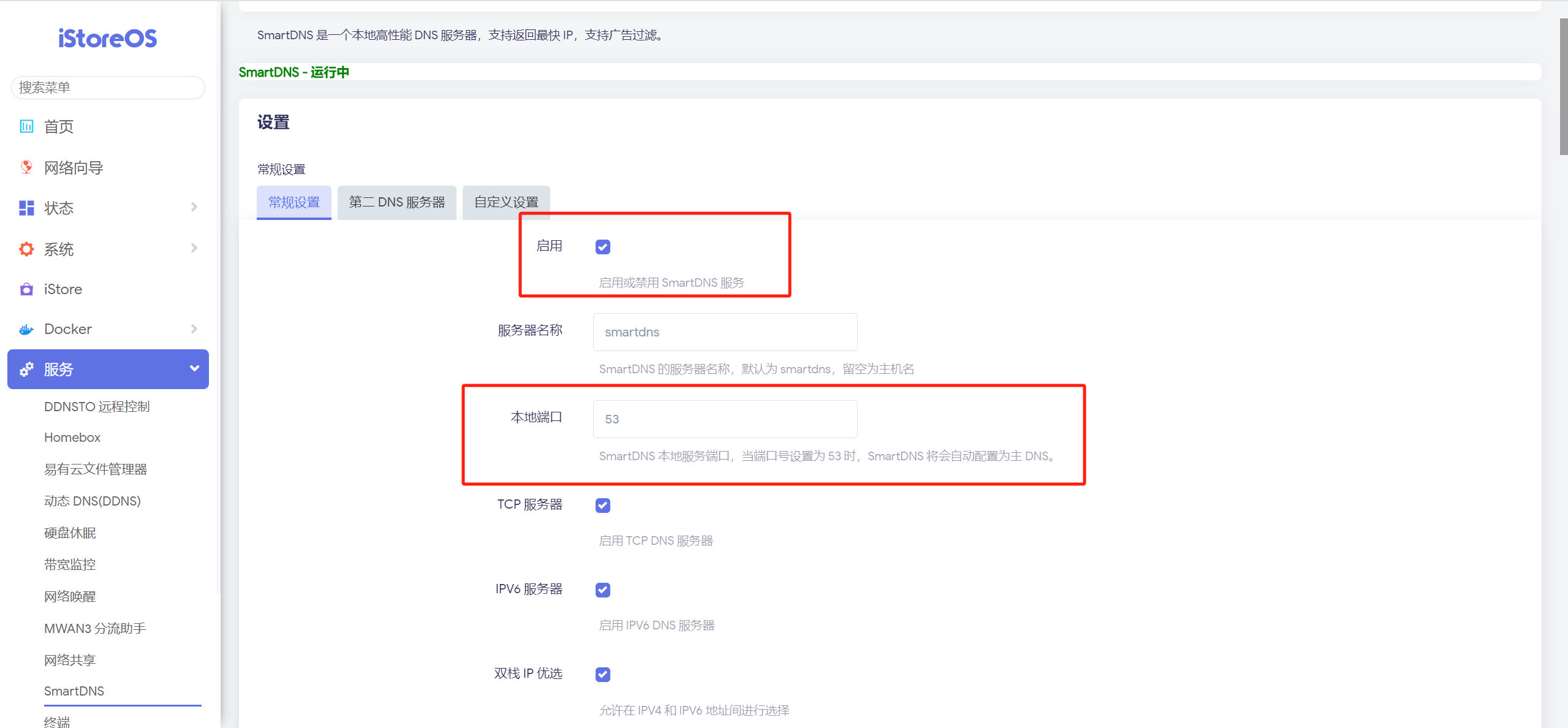1568x728 pixels.
Task: Open the Homebox service page
Action: [72, 438]
